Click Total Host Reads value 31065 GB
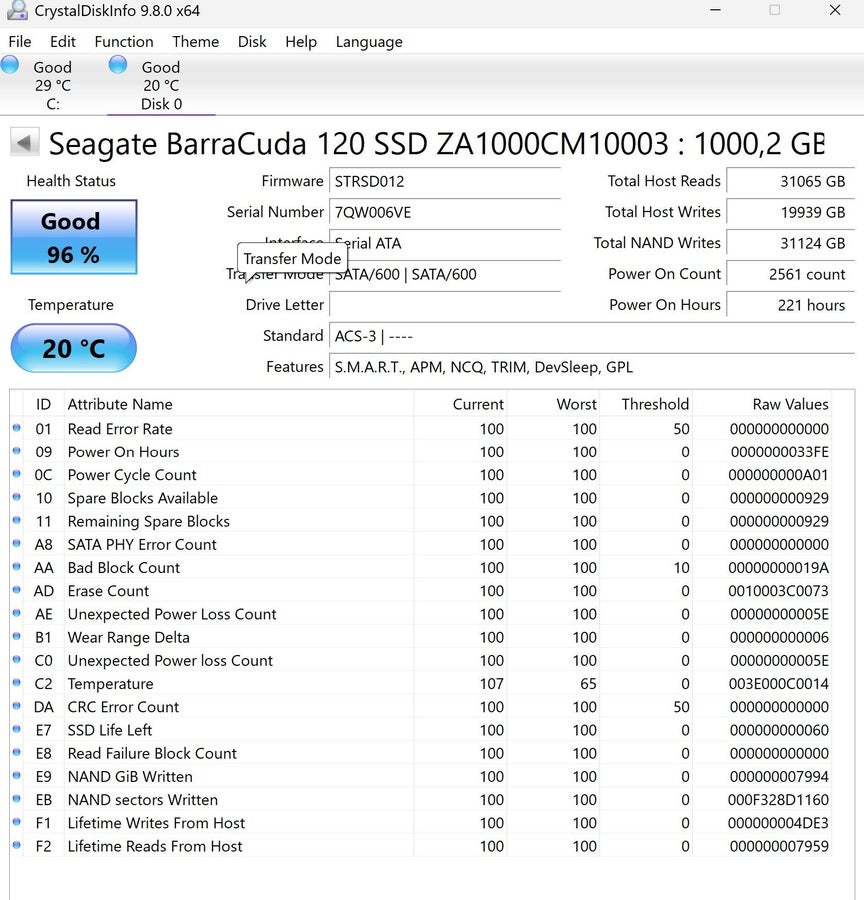 pyautogui.click(x=791, y=181)
